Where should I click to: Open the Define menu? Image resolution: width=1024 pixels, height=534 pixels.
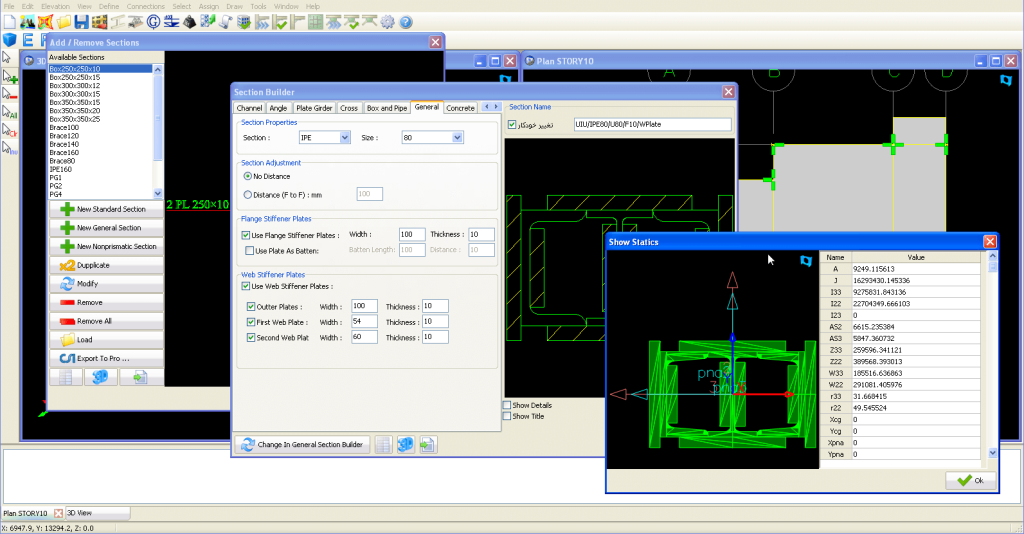109,6
